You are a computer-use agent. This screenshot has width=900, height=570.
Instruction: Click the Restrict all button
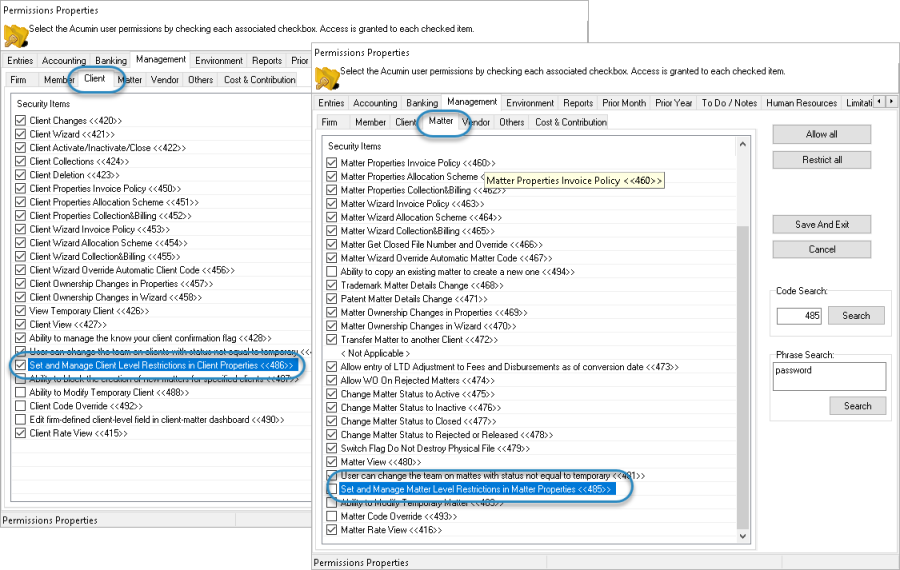[821, 160]
